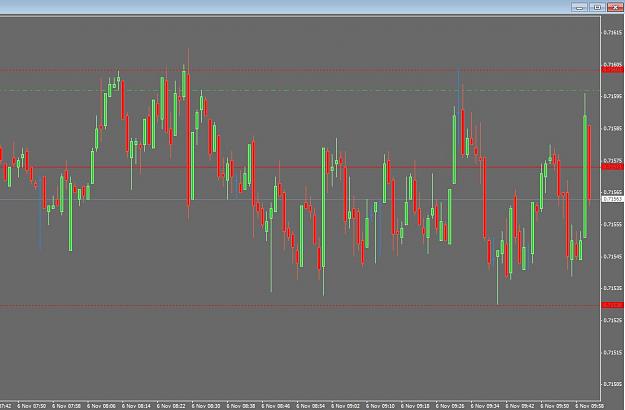625x410 pixels.
Task: Click the 0.71535 price axis label
Action: click(613, 288)
